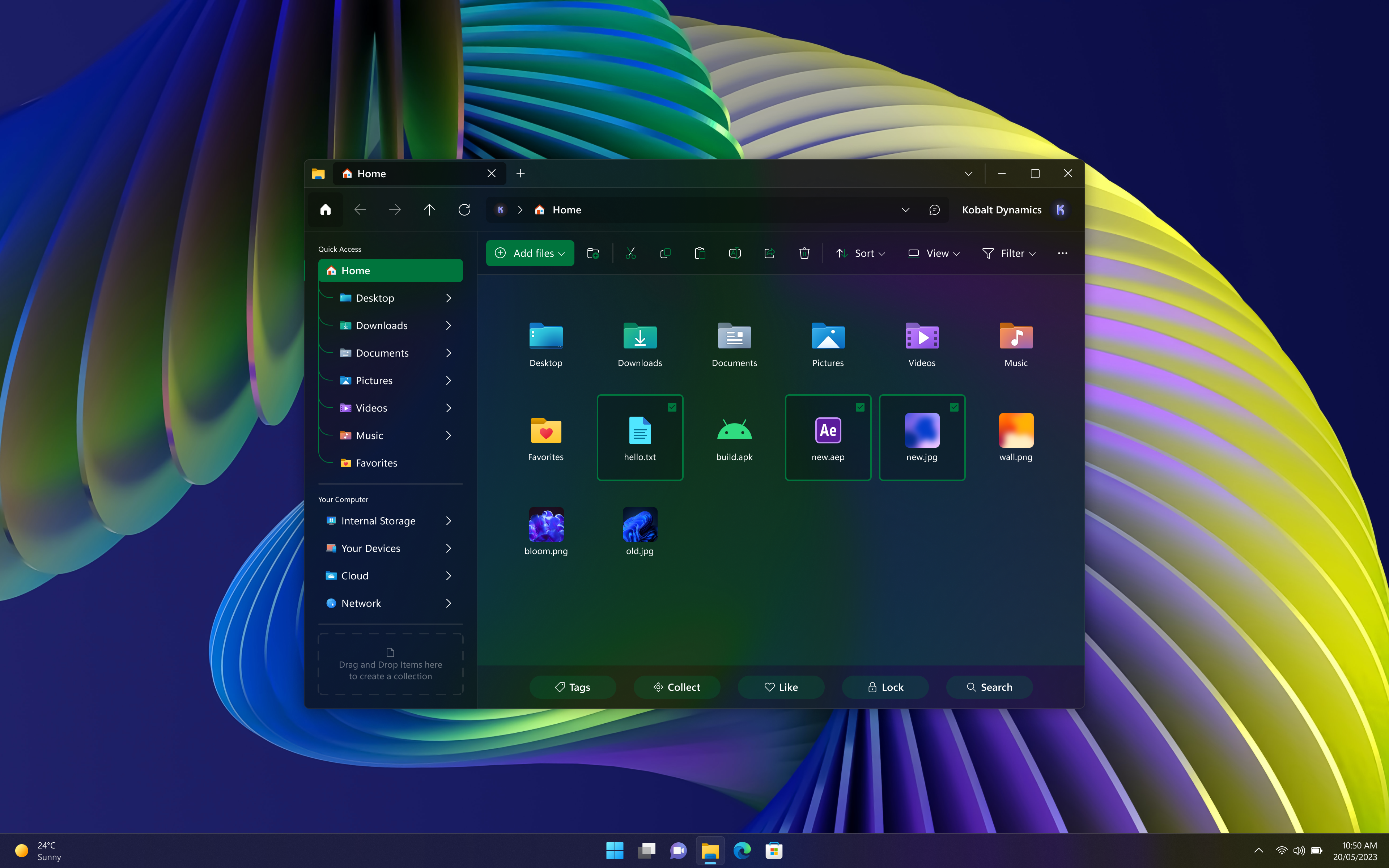The height and width of the screenshot is (868, 1389).
Task: Open the View mode dropdown
Action: pos(933,252)
